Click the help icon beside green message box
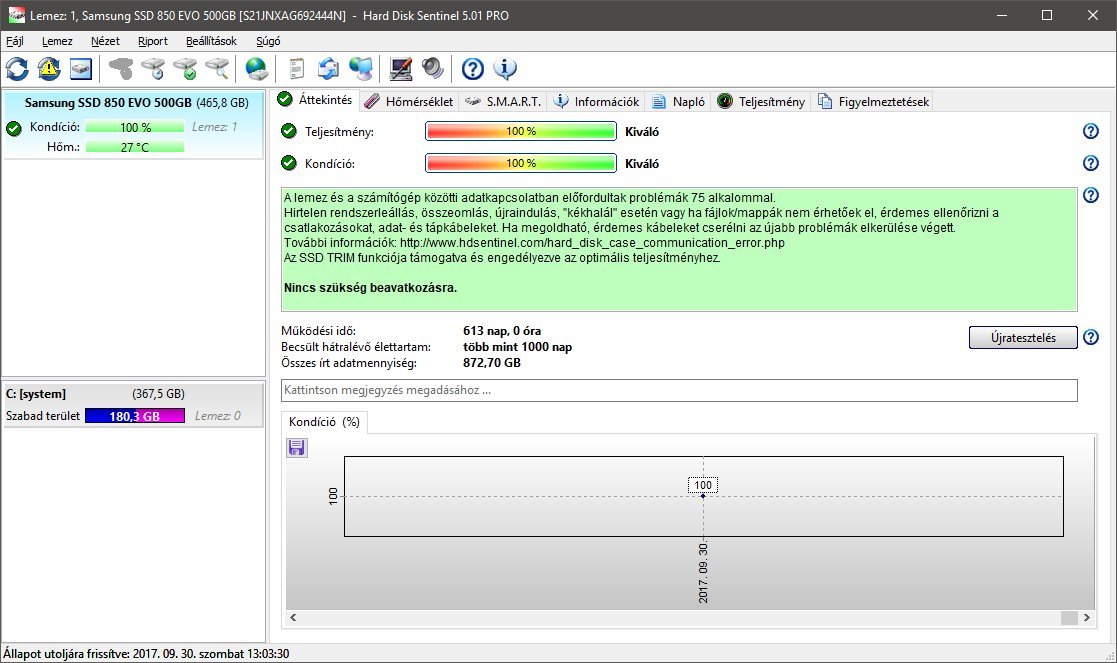The width and height of the screenshot is (1117, 663). tap(1091, 195)
